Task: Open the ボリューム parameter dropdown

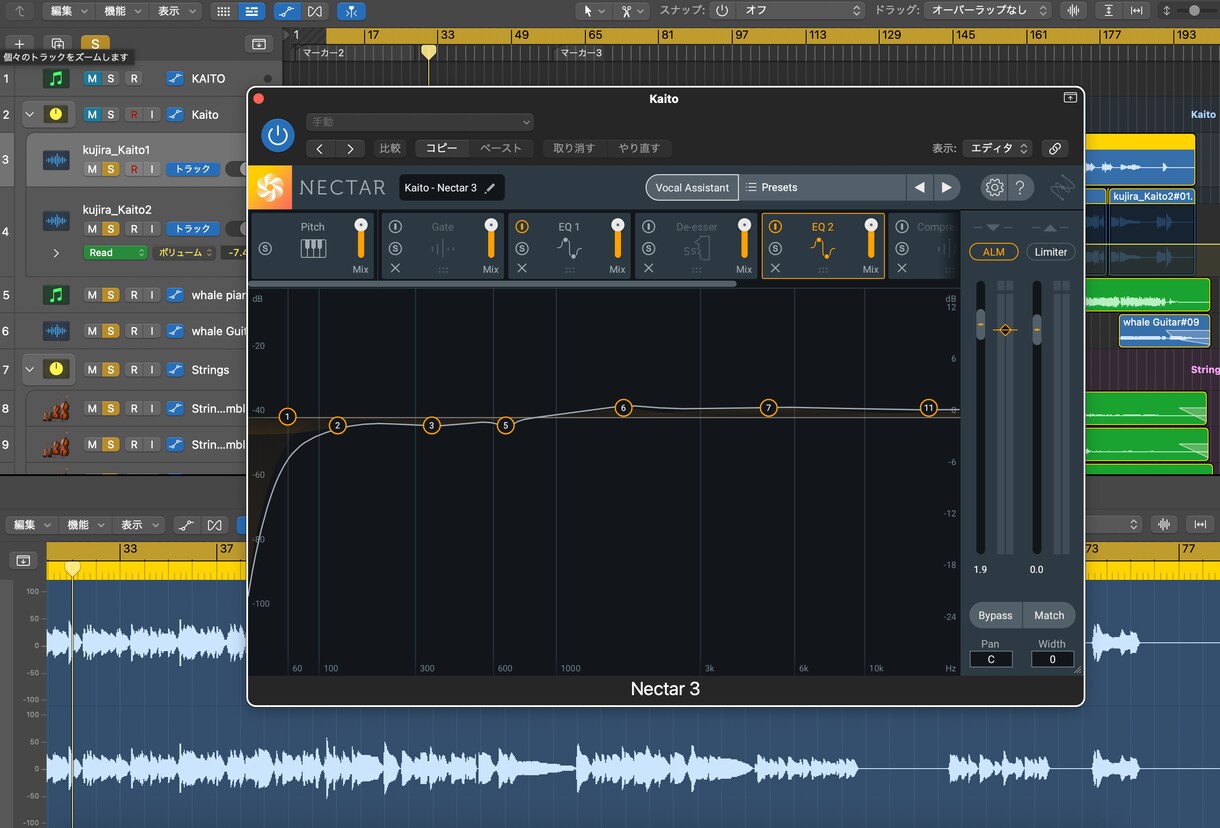Action: coord(185,253)
